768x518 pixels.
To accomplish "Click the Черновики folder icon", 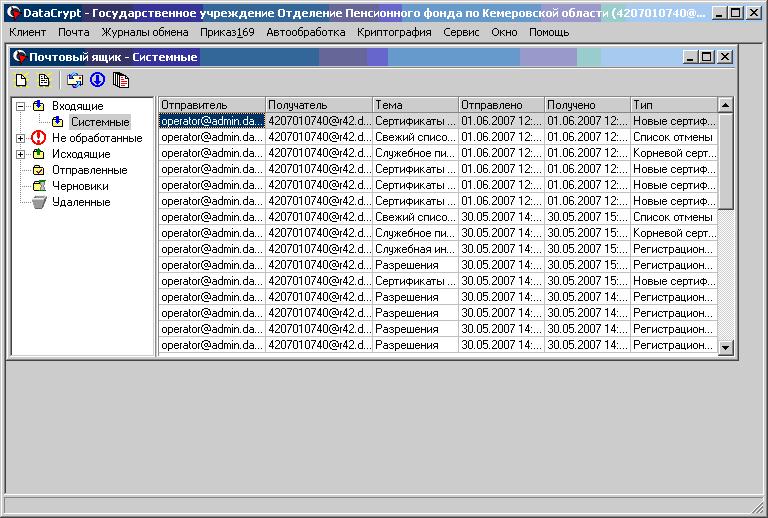I will pos(39,186).
